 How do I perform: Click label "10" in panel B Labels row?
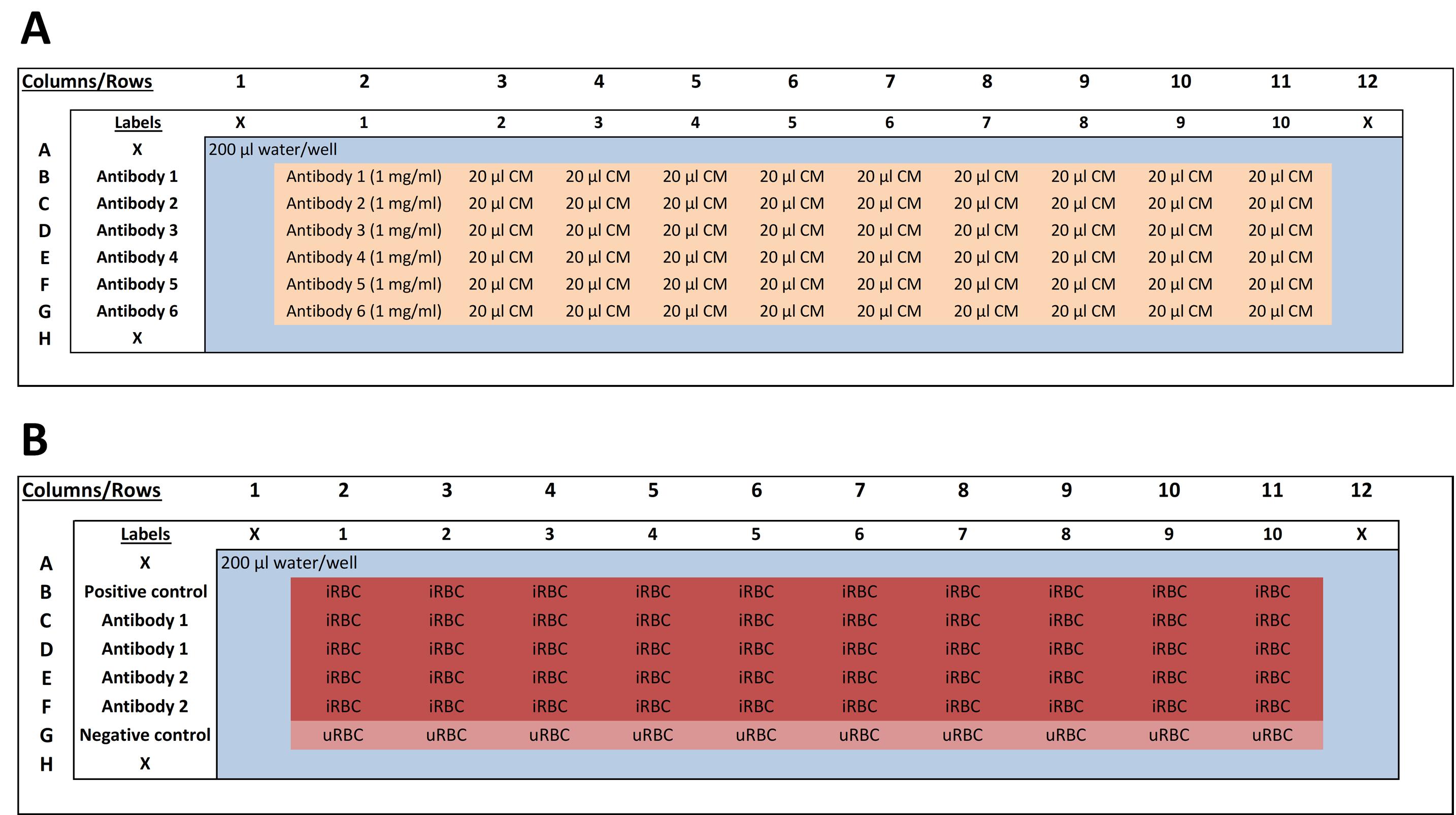coord(1272,534)
